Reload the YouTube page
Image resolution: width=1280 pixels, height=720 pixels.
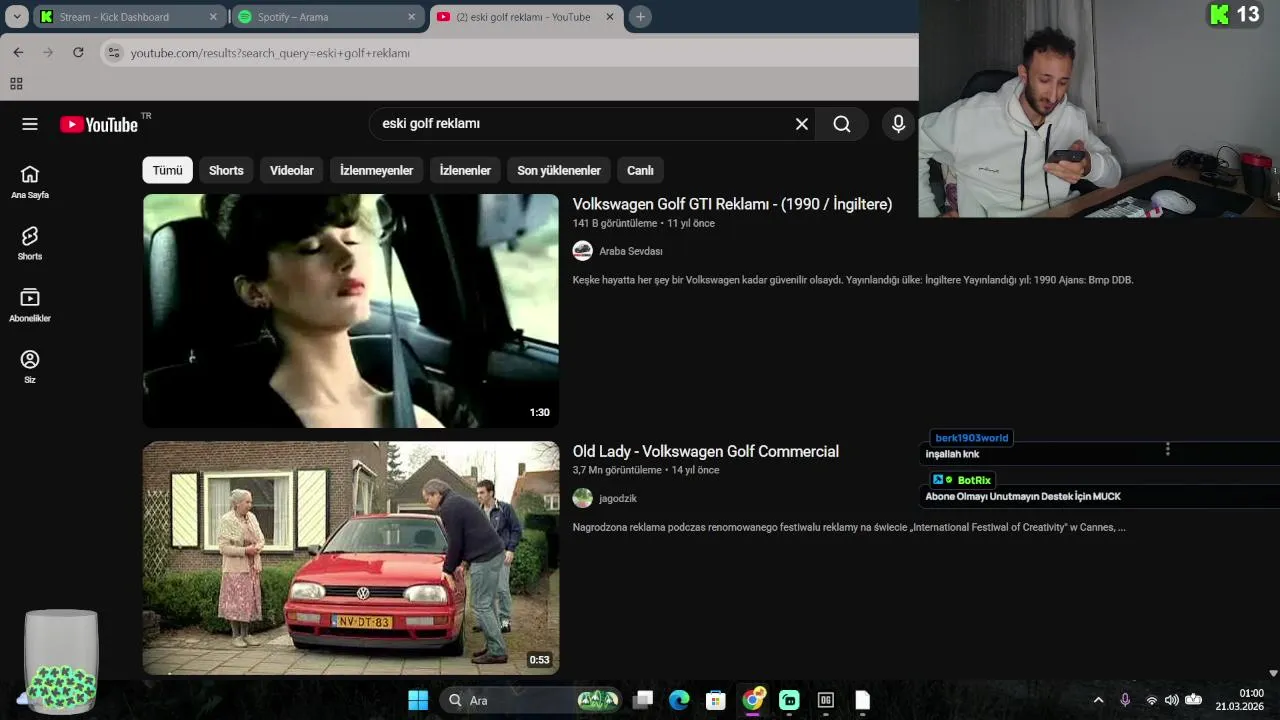(78, 52)
